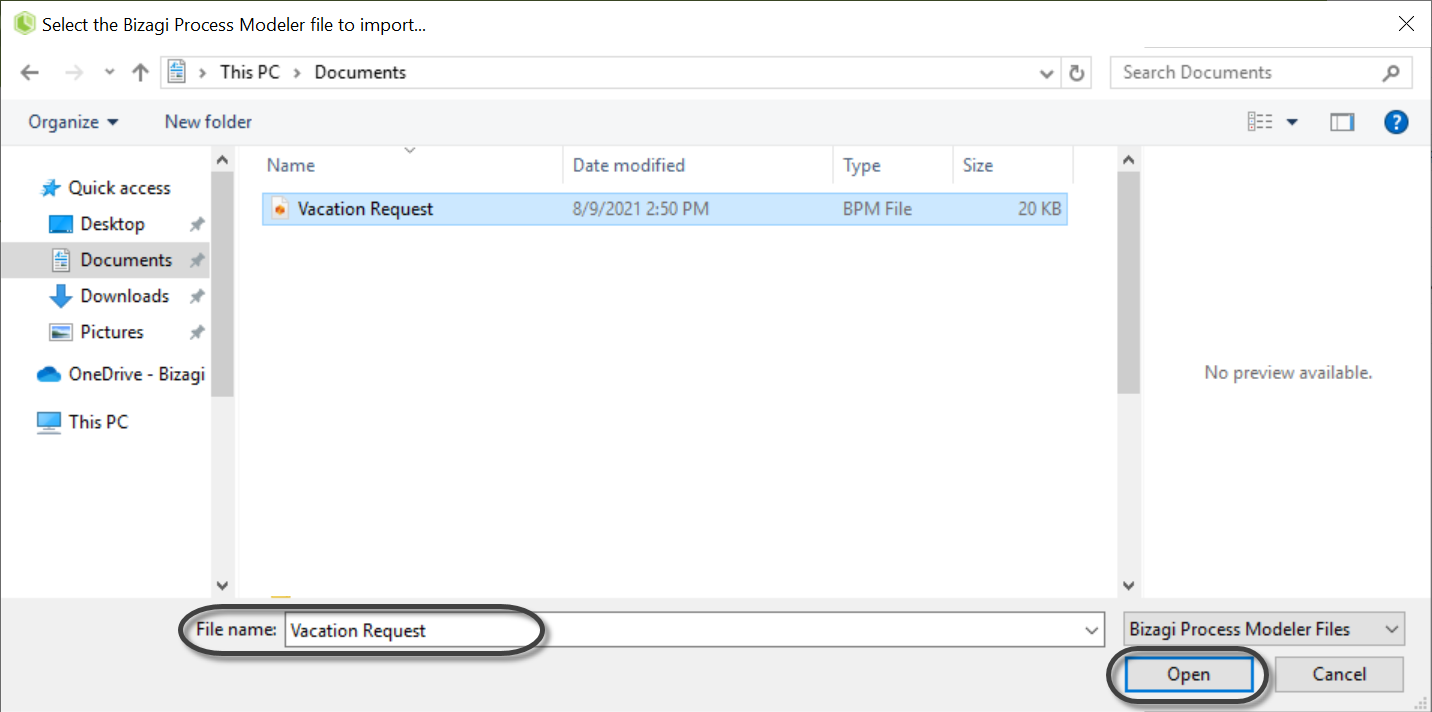Click the pin icon next to Desktop

[197, 225]
